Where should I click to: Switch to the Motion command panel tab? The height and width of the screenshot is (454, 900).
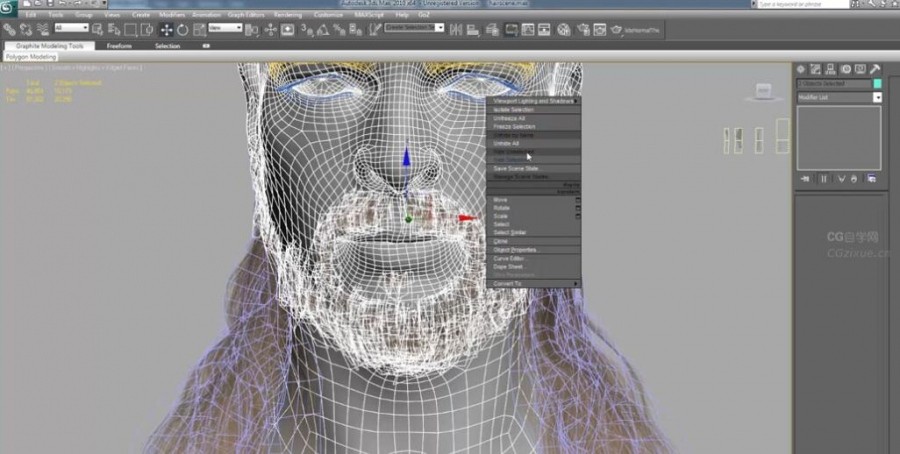846,69
